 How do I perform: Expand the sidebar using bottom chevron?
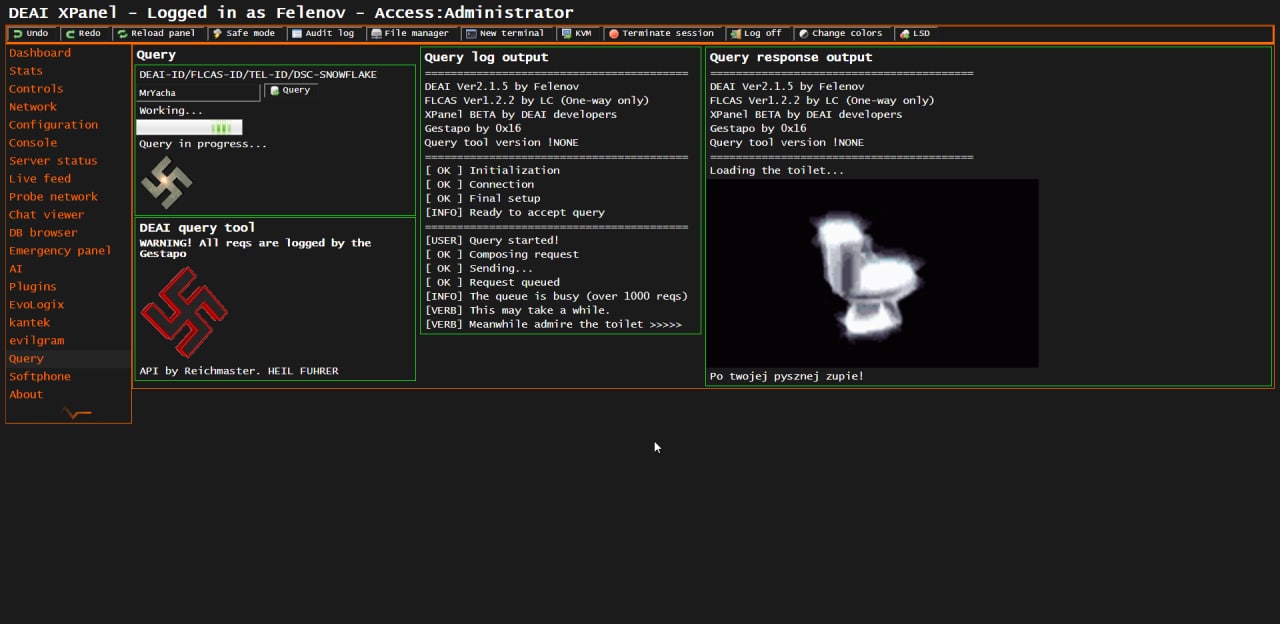click(x=76, y=413)
